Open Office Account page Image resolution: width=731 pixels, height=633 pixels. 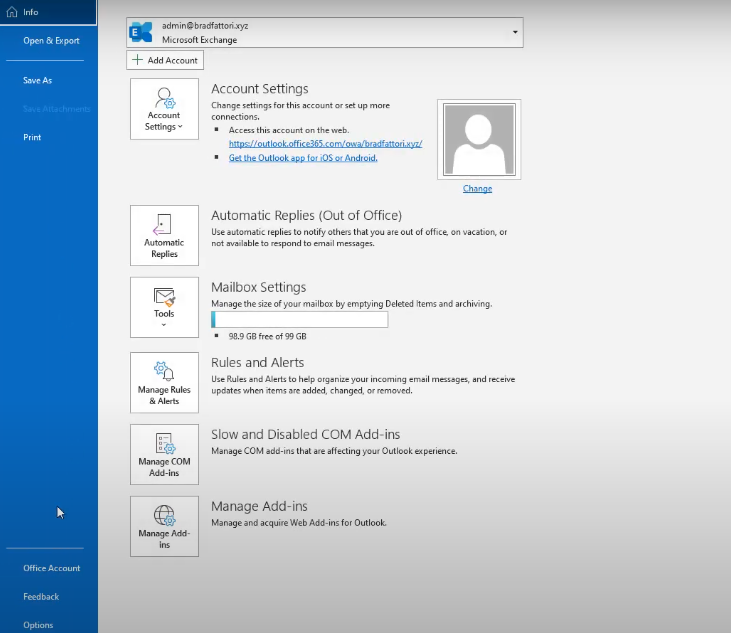(51, 568)
